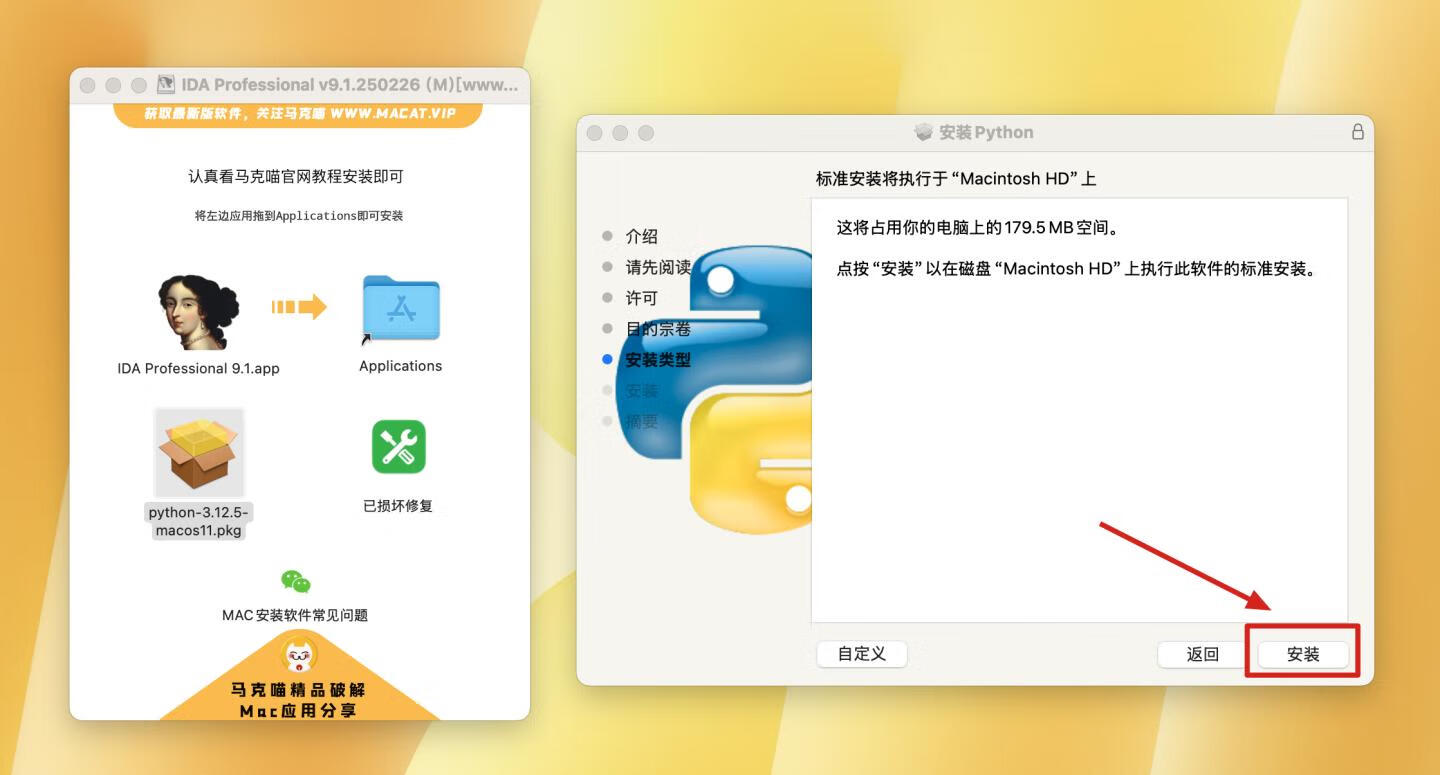Click the 返回 button
Screen dimensions: 1440x775
click(x=1203, y=654)
